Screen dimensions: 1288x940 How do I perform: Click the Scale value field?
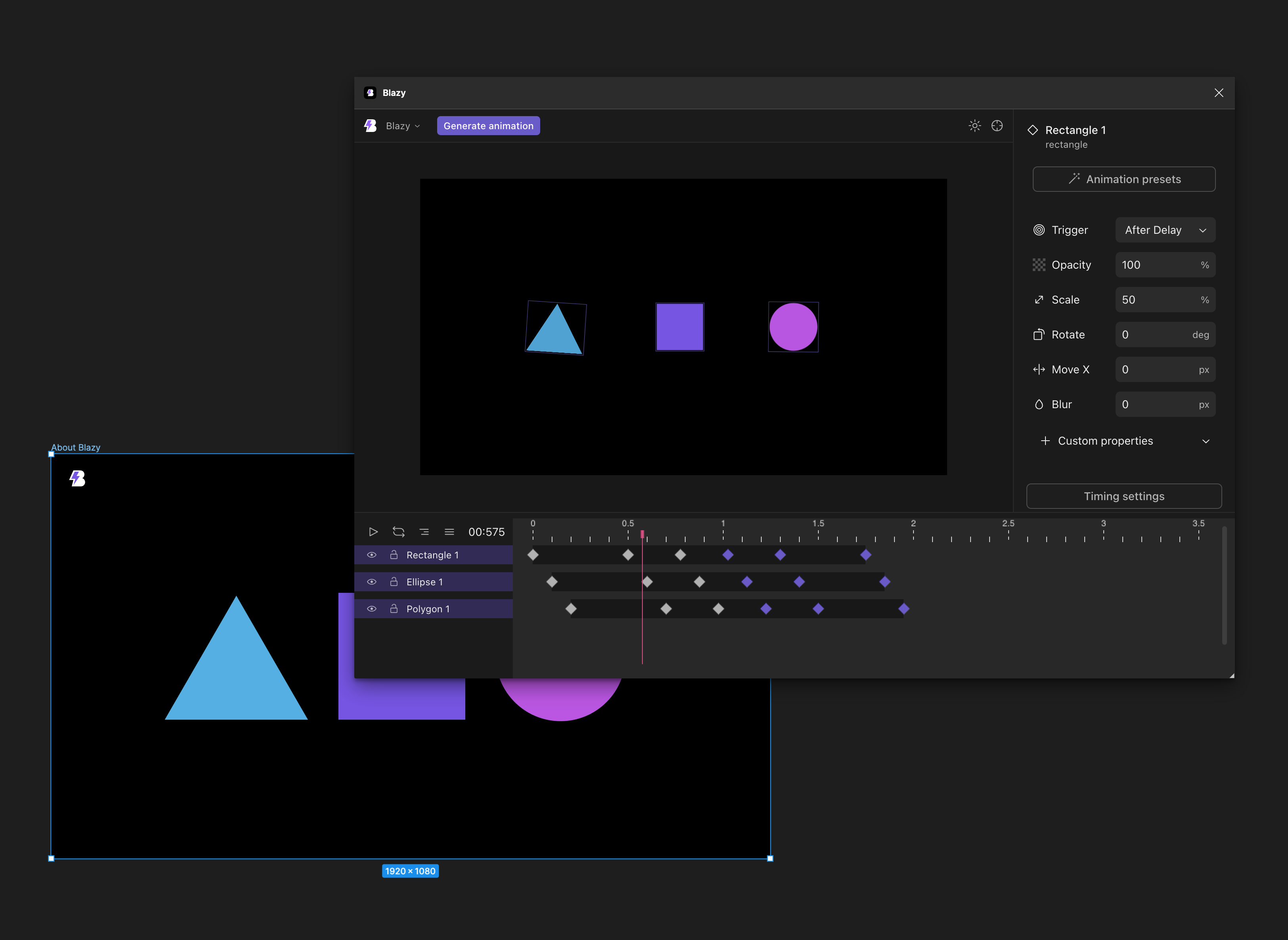pos(1165,300)
